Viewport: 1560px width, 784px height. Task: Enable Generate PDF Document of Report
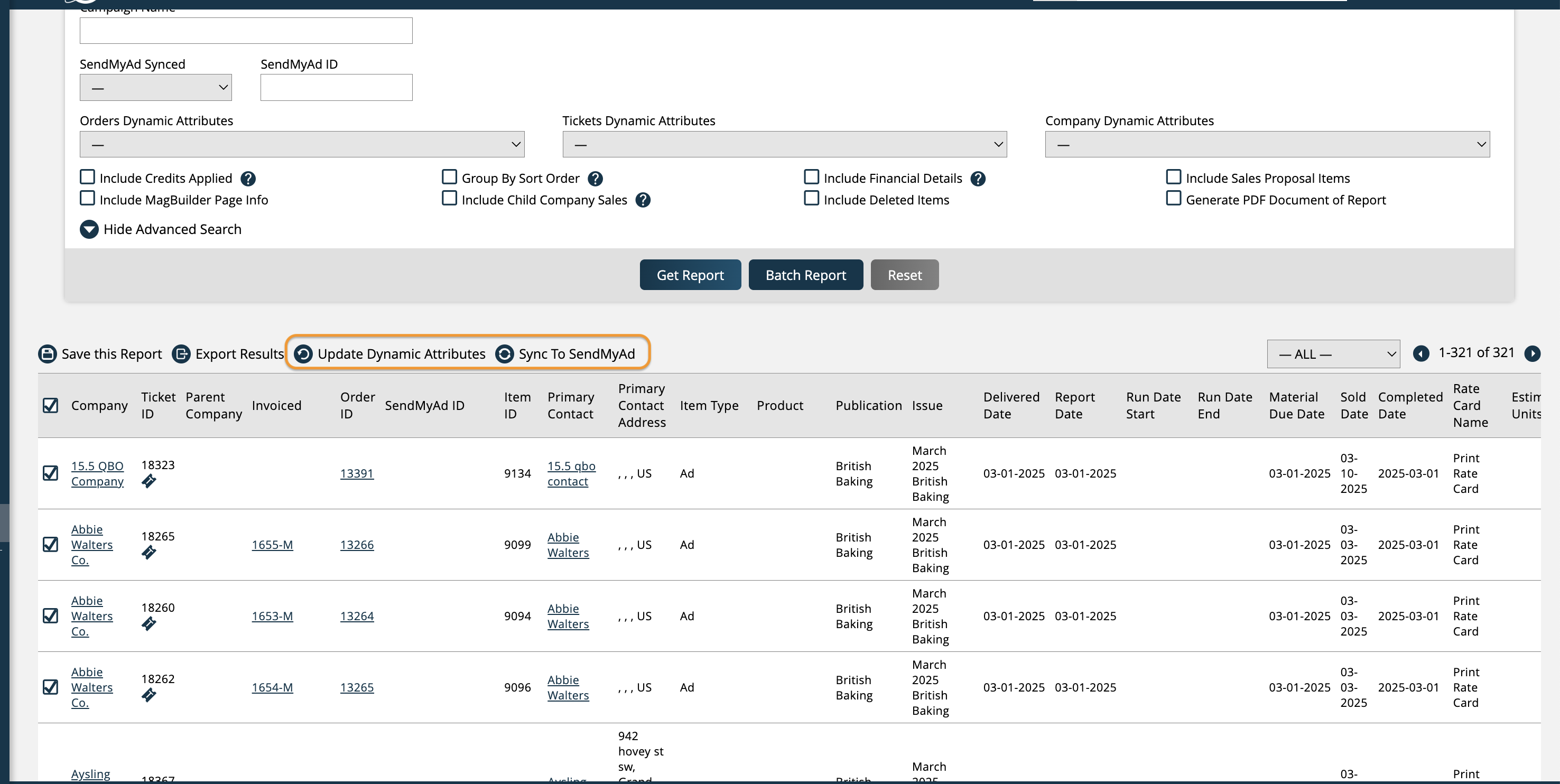tap(1174, 199)
